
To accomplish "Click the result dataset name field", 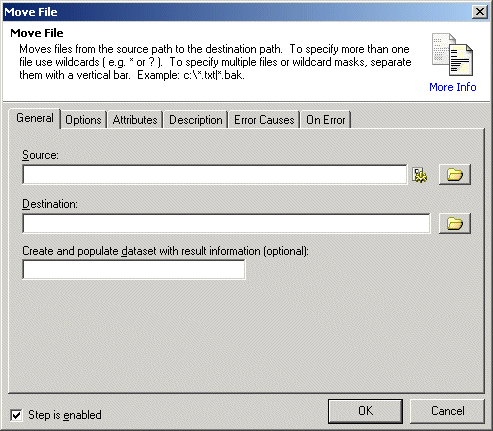I will [134, 269].
